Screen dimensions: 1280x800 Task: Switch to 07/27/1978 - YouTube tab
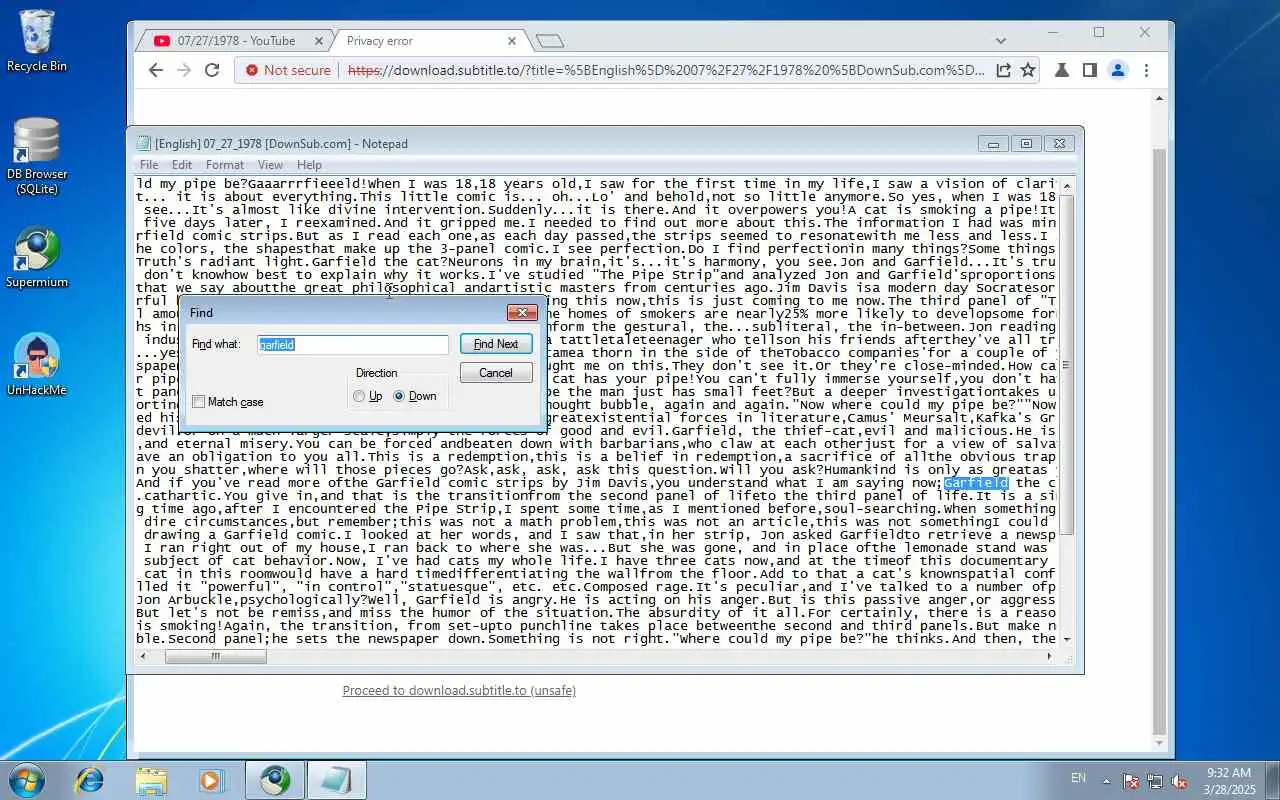click(236, 41)
